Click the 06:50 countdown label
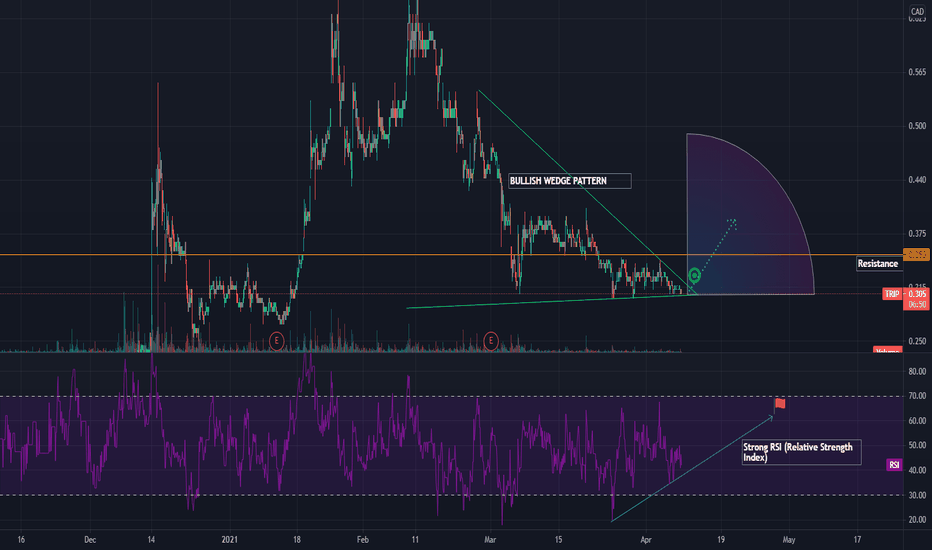Viewport: 932px width, 550px height. (x=917, y=304)
